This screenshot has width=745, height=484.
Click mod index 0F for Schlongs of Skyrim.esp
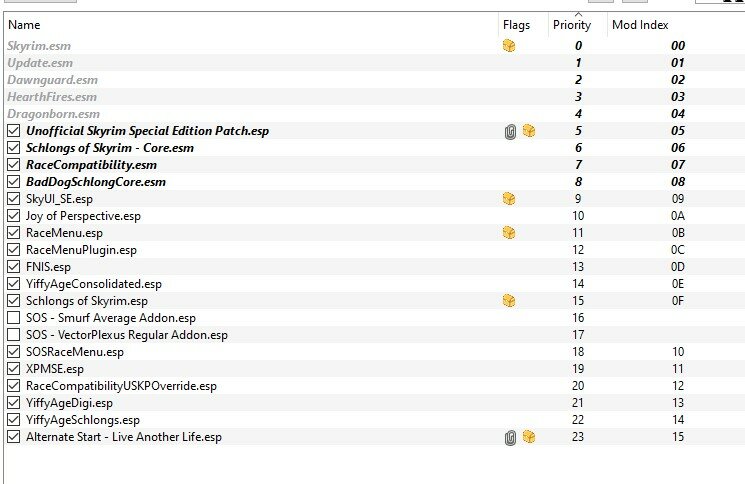click(678, 301)
